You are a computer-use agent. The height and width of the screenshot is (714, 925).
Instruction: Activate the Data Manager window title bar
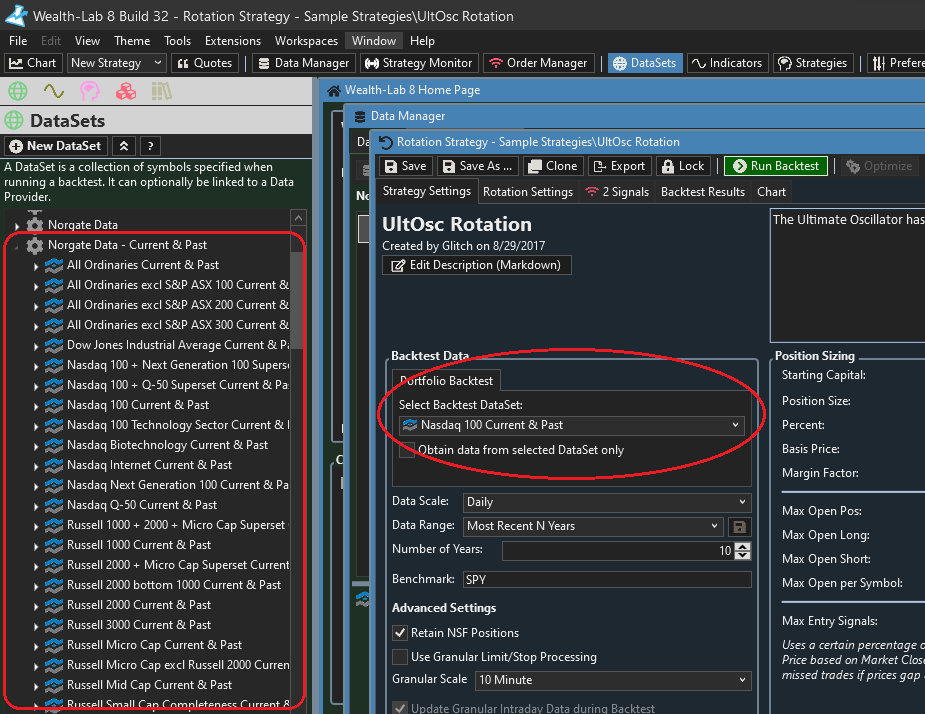coord(408,116)
